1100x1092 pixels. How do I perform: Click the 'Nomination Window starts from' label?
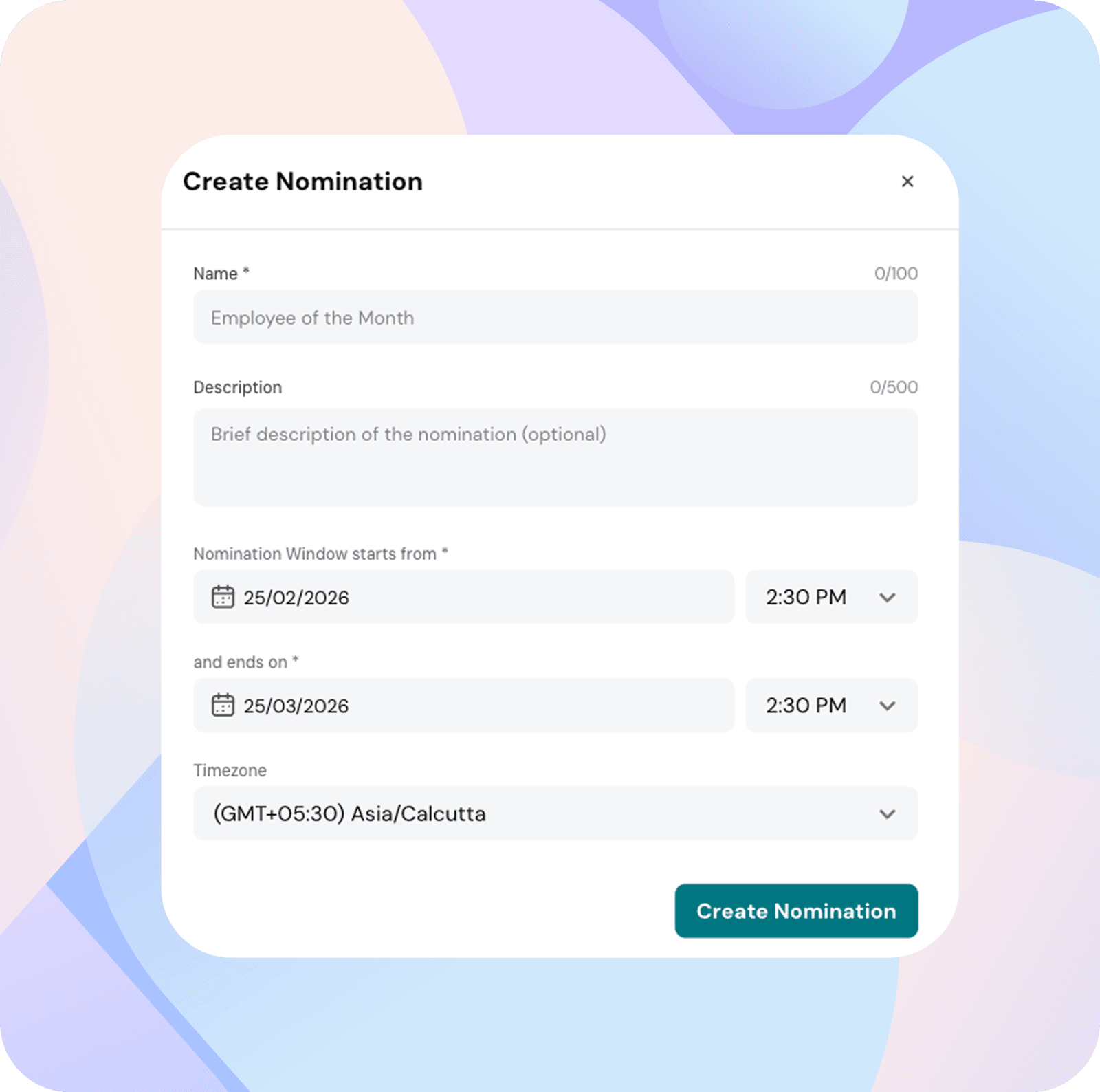coord(315,554)
